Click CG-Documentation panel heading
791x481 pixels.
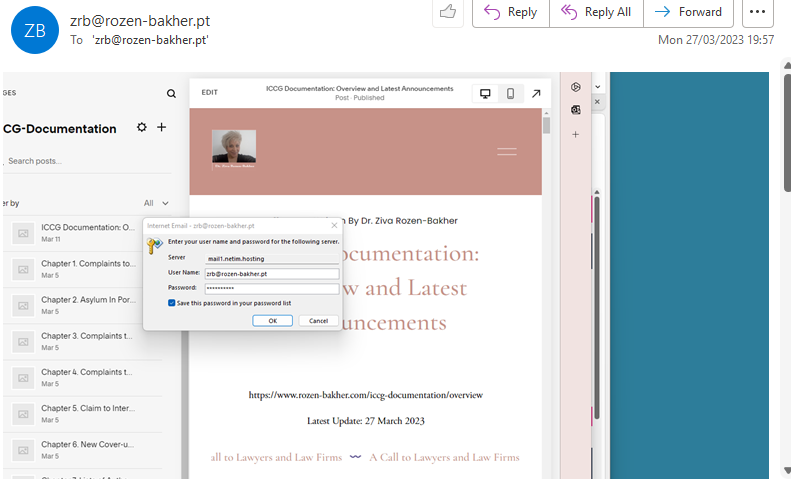60,129
